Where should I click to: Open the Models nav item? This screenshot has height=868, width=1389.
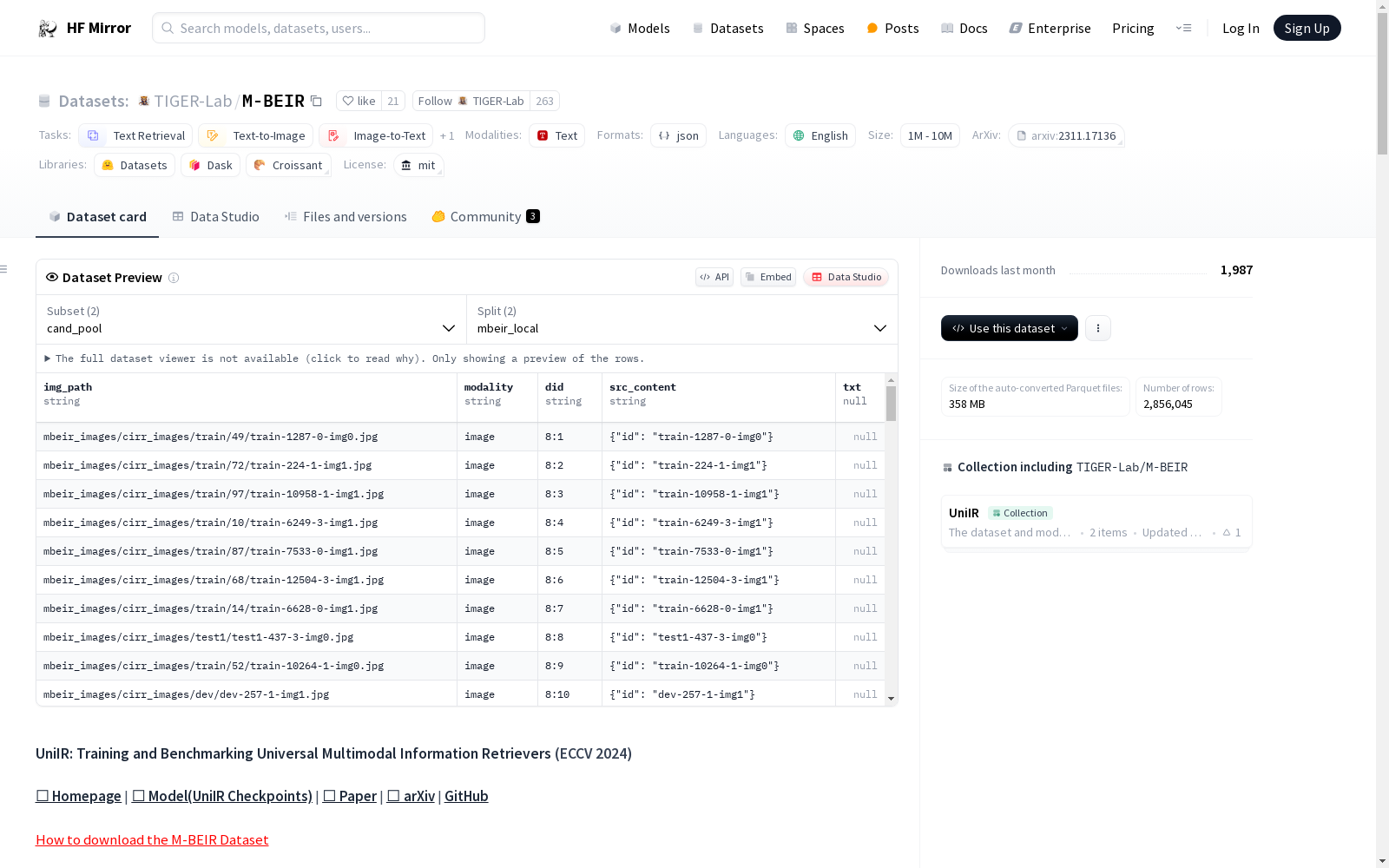coord(640,28)
